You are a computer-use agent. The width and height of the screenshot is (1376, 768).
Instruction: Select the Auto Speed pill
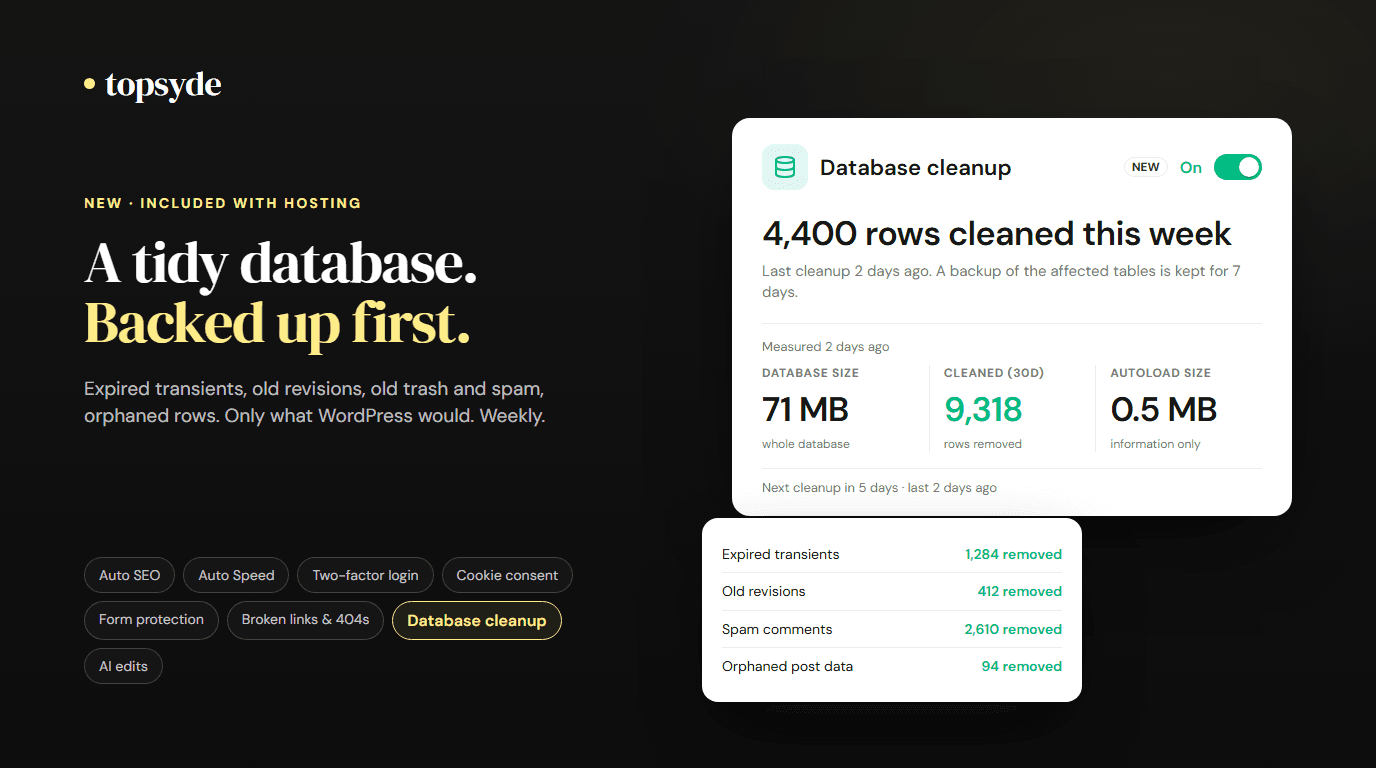pyautogui.click(x=236, y=575)
